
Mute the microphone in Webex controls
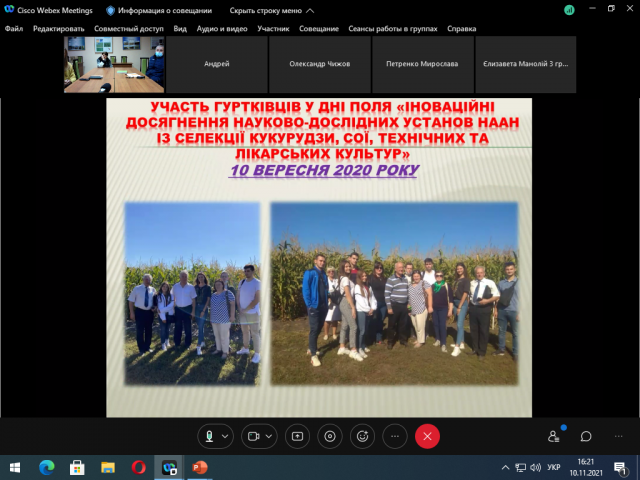[x=209, y=436]
